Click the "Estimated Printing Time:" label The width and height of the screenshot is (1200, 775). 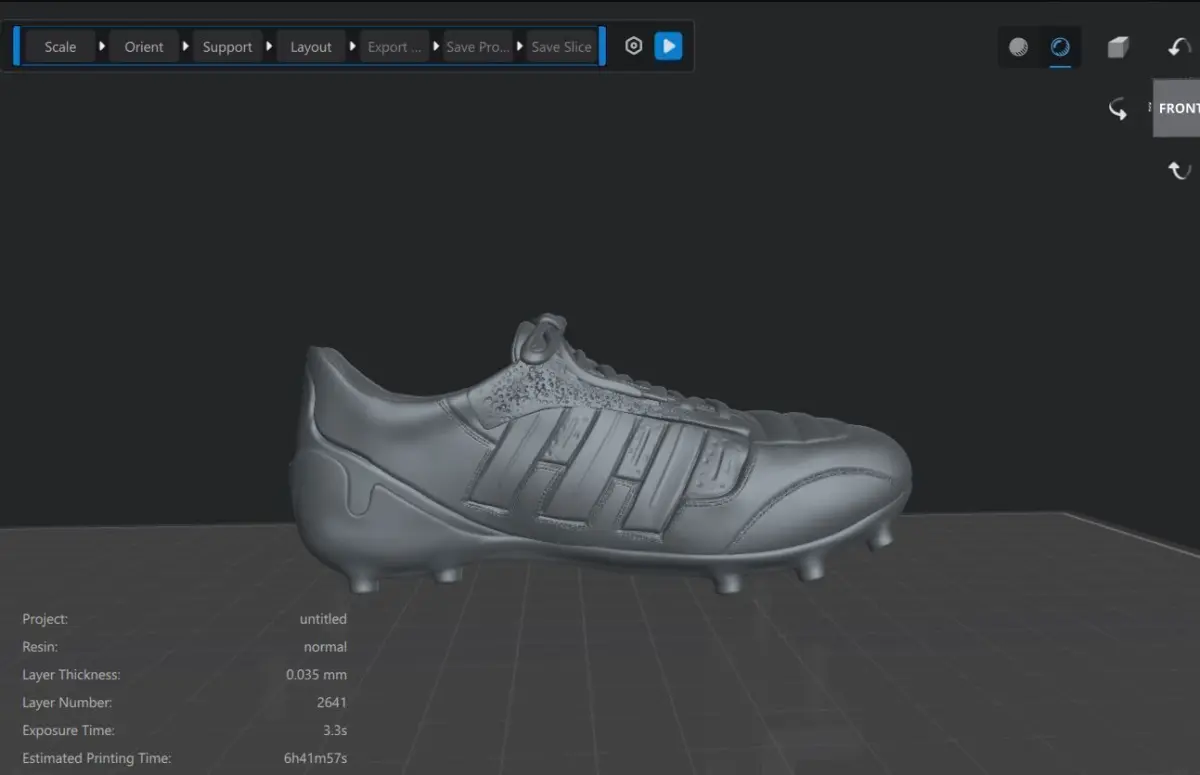[97, 758]
